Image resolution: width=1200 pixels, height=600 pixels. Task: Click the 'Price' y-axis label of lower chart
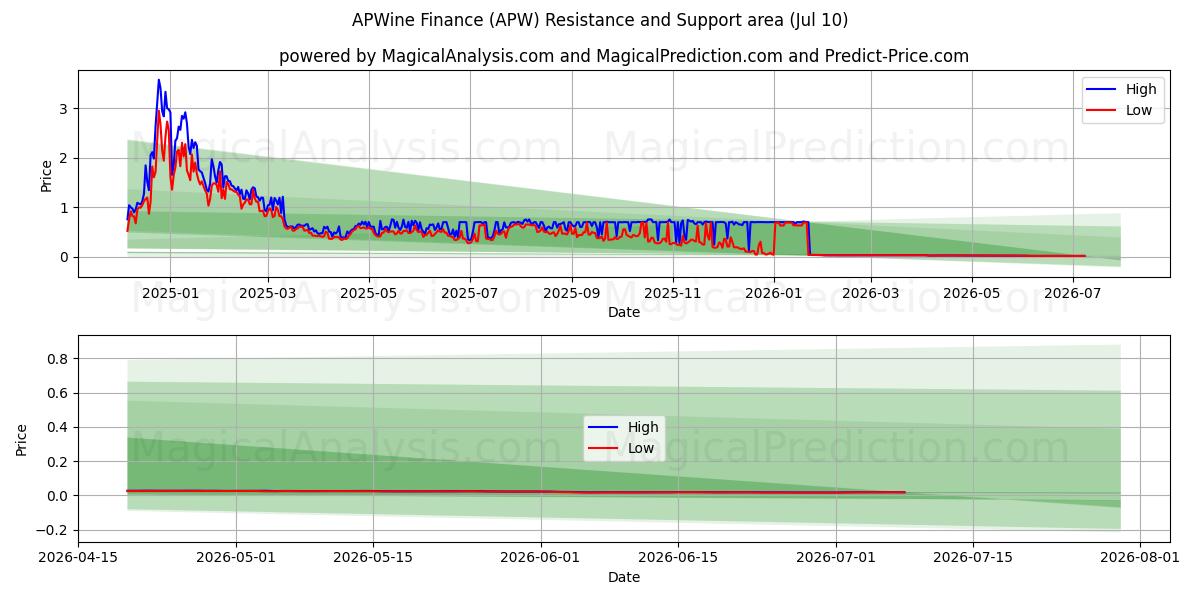coord(22,439)
